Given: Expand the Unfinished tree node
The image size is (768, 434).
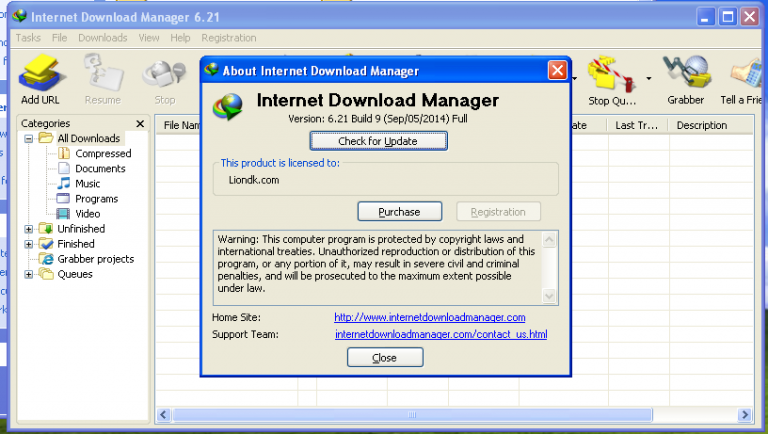Looking at the screenshot, I should click(x=29, y=229).
